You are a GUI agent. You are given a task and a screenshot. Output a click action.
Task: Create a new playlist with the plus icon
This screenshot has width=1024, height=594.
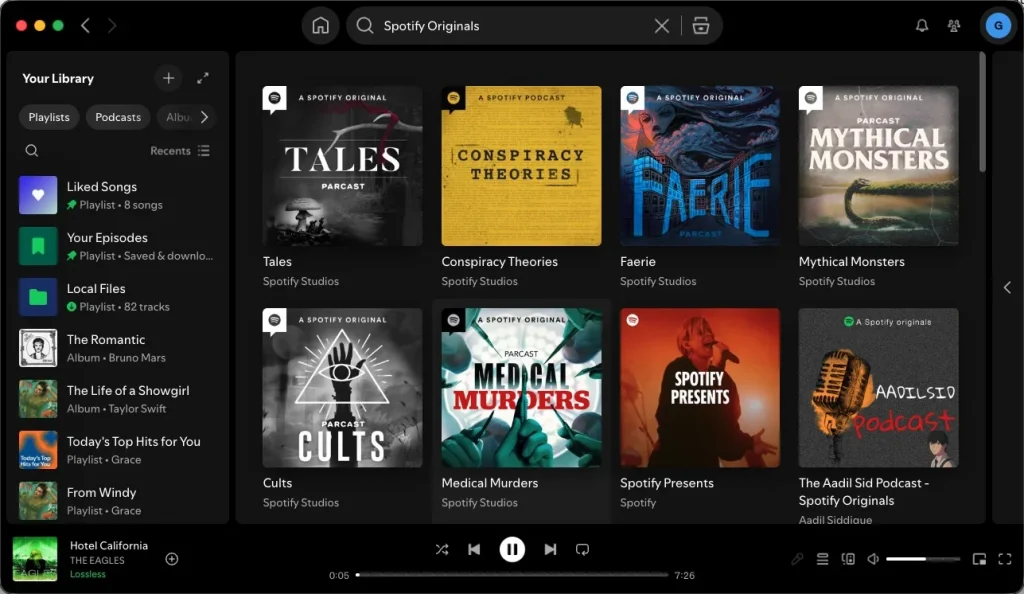click(168, 78)
